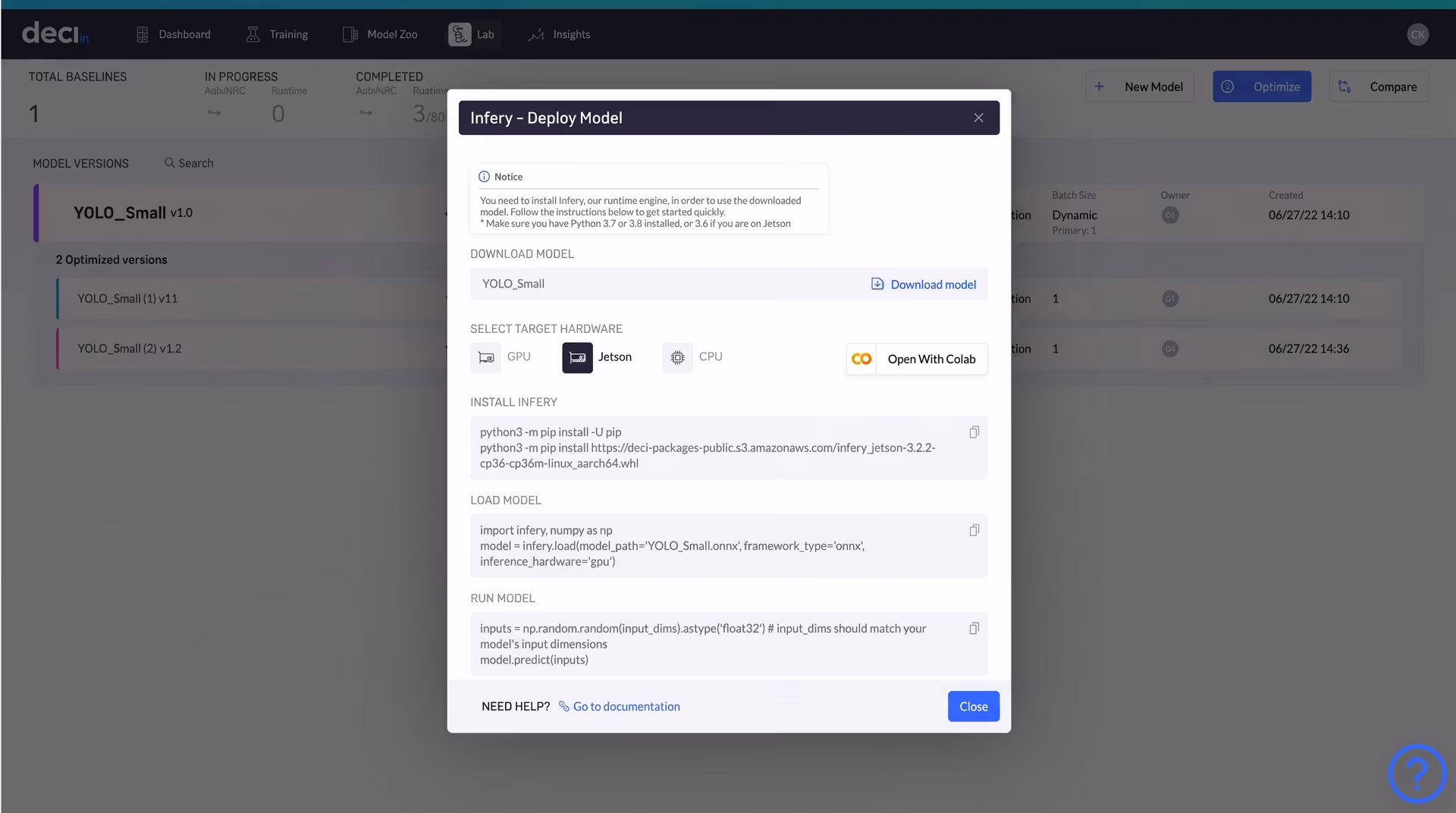The width and height of the screenshot is (1456, 813).
Task: Close the Infery Deploy Model dialog with X
Action: [978, 118]
